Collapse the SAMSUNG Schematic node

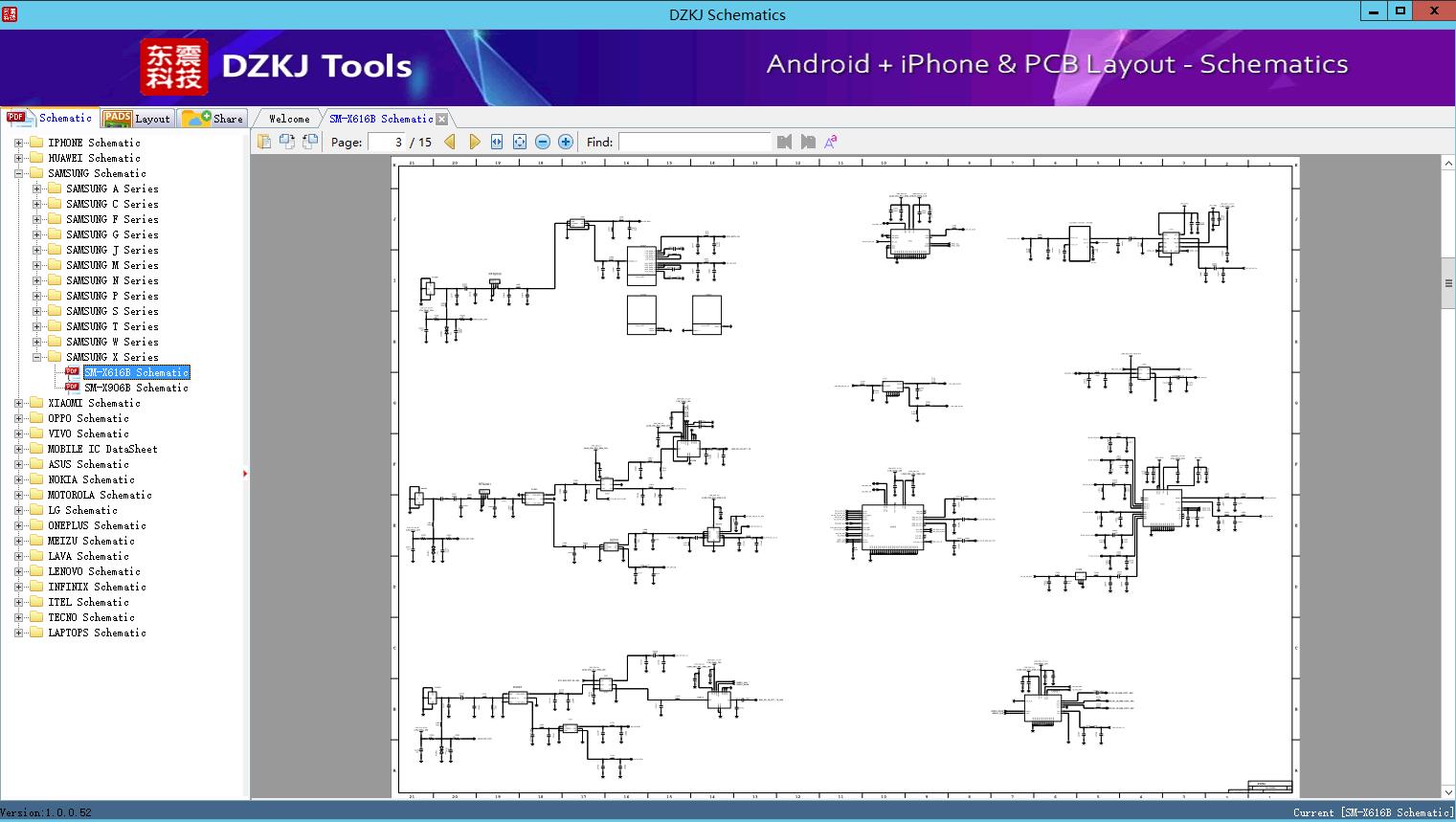click(18, 173)
